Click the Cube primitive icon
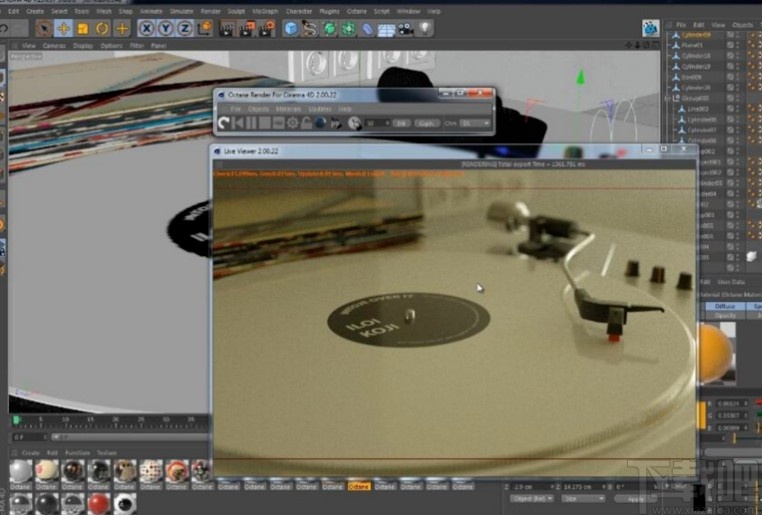 [x=291, y=29]
